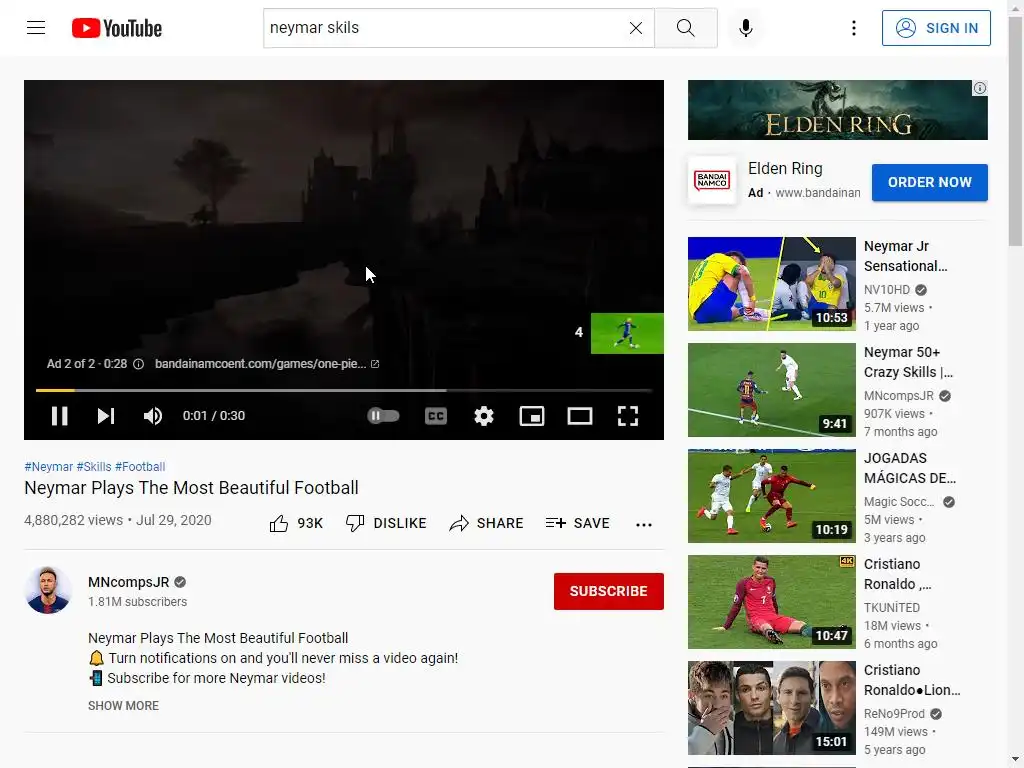Open ad info icon beside 0:28
Screen dimensions: 1024x768
coord(138,364)
